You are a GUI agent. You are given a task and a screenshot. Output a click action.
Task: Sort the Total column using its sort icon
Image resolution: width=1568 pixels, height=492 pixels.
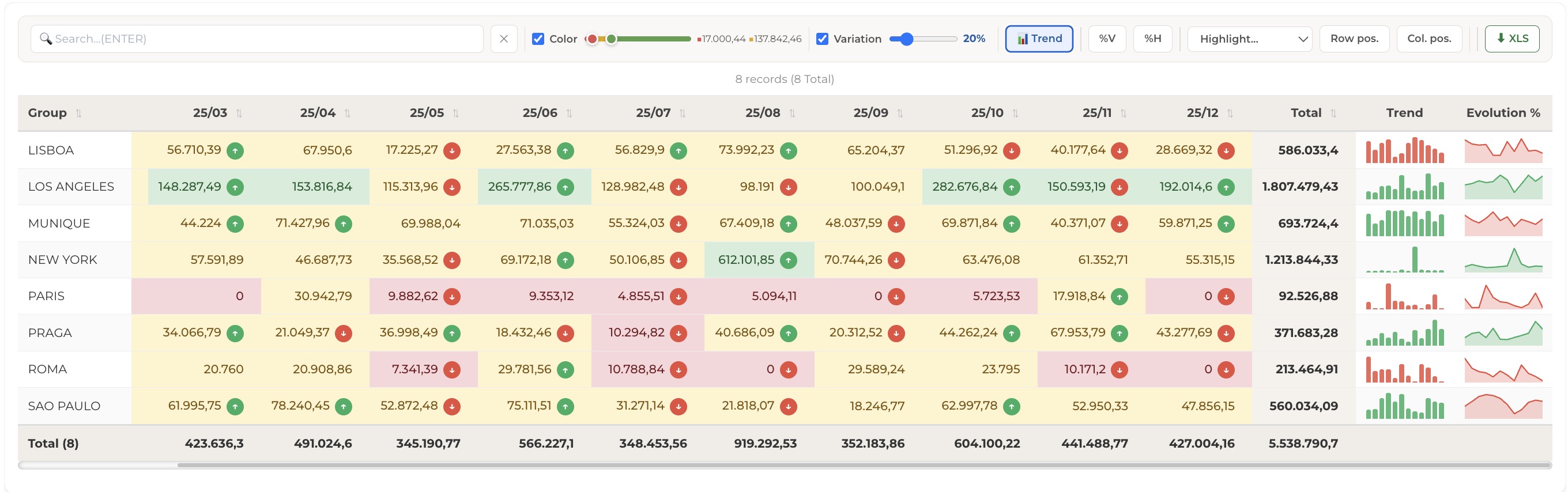coord(1333,113)
